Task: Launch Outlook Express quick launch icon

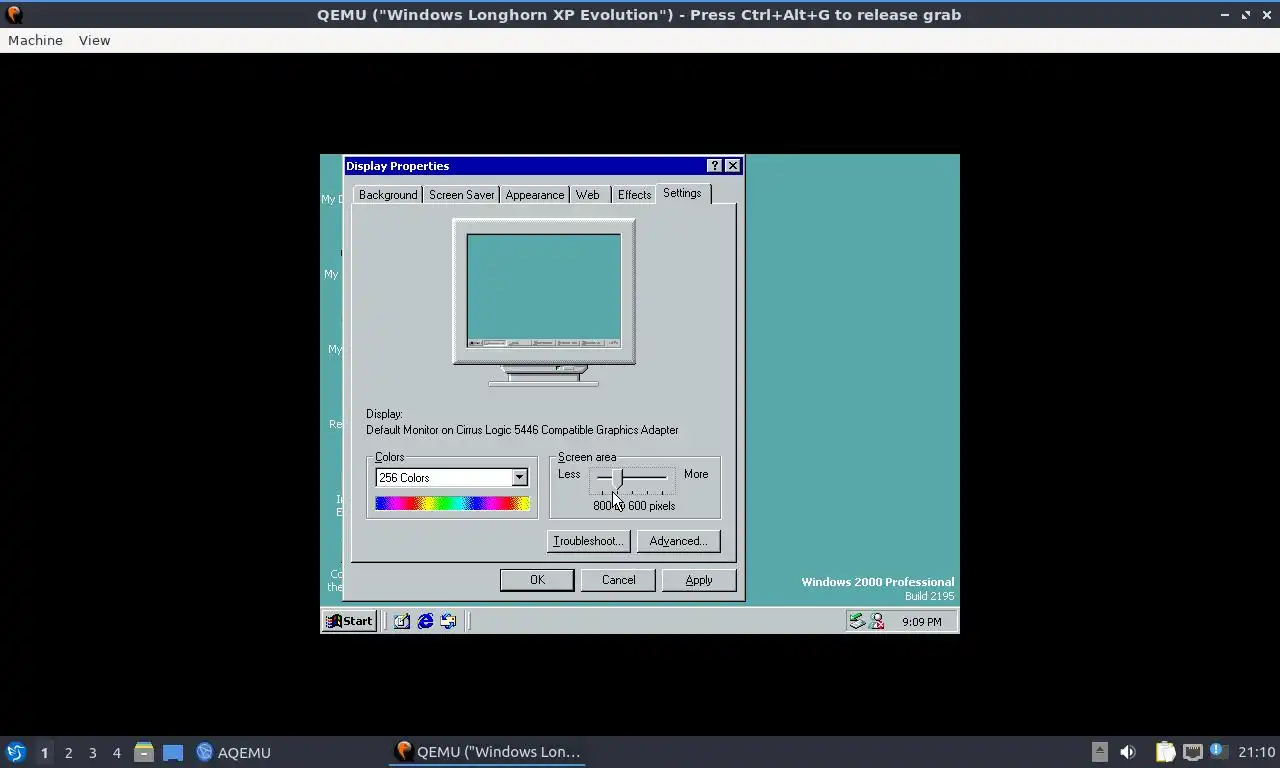Action: click(x=448, y=621)
